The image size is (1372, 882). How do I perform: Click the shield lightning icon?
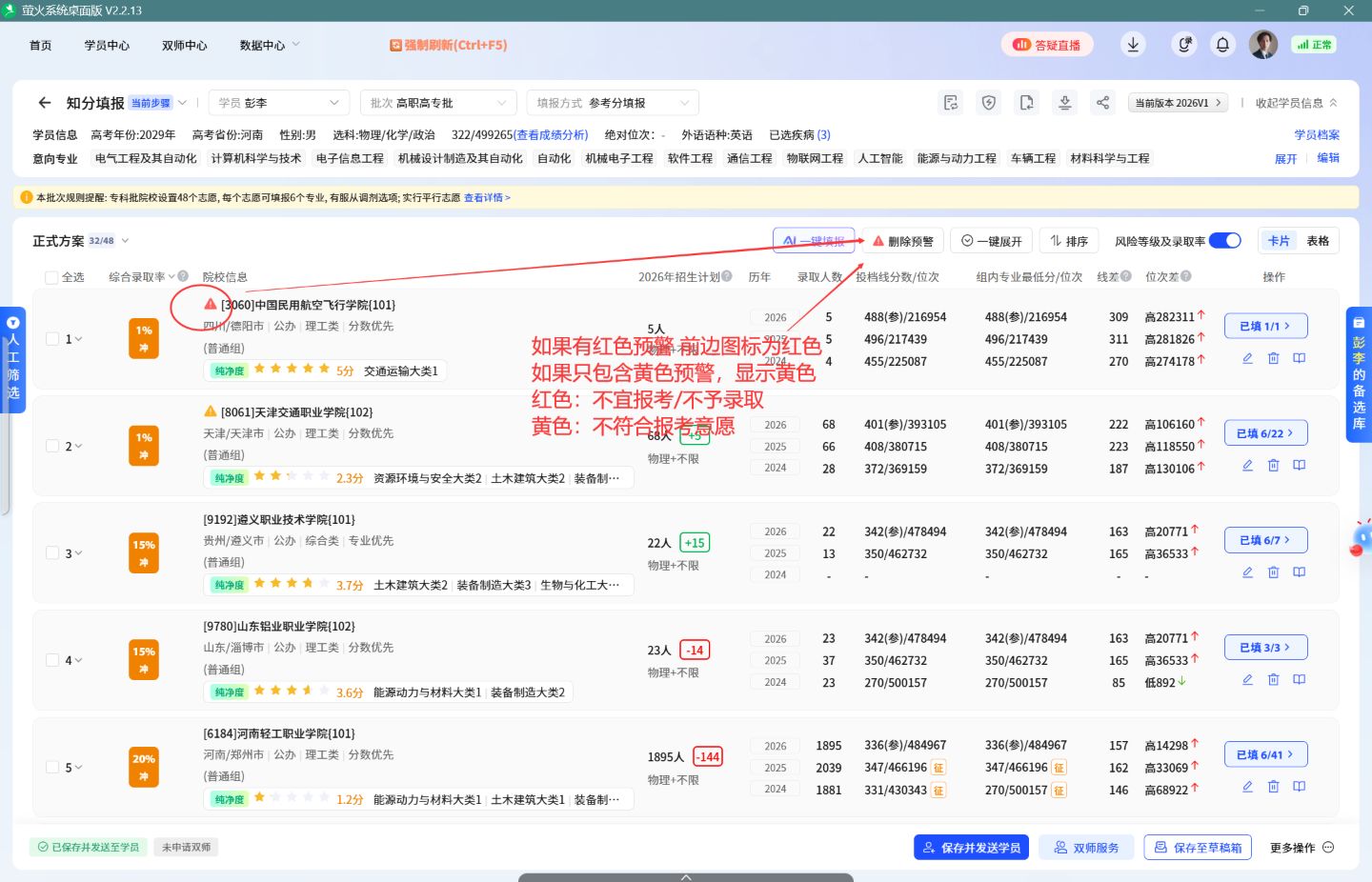click(989, 103)
